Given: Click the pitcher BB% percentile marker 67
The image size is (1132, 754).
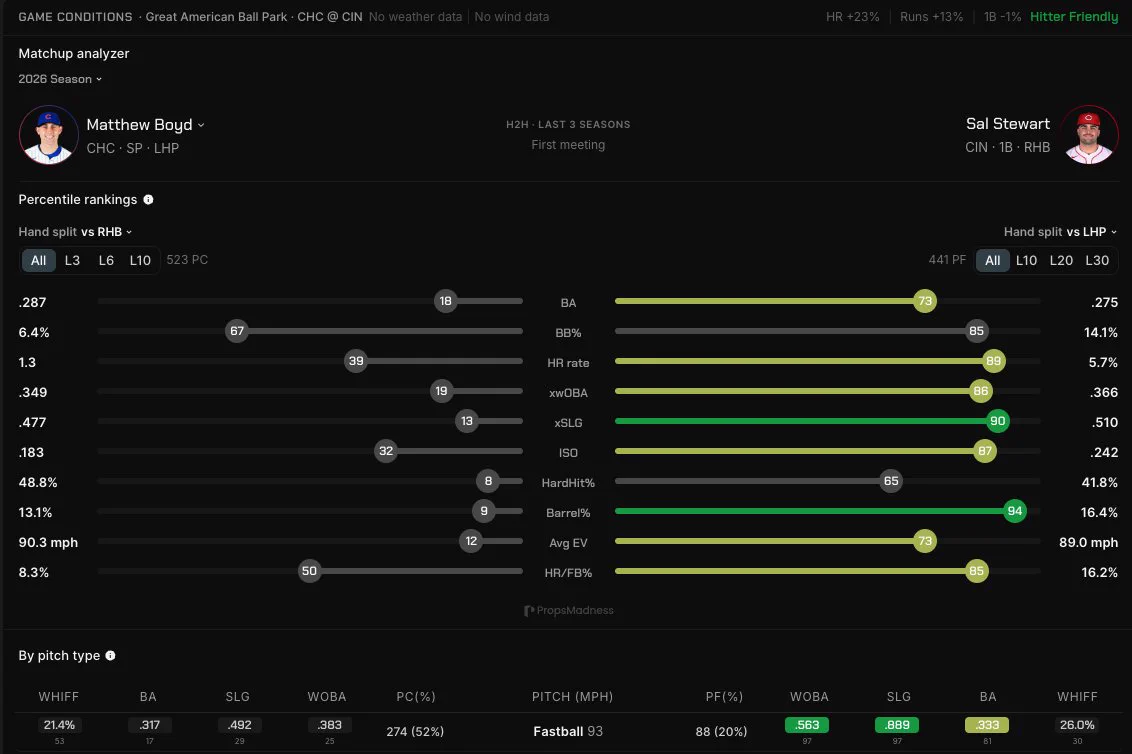Looking at the screenshot, I should pyautogui.click(x=237, y=331).
